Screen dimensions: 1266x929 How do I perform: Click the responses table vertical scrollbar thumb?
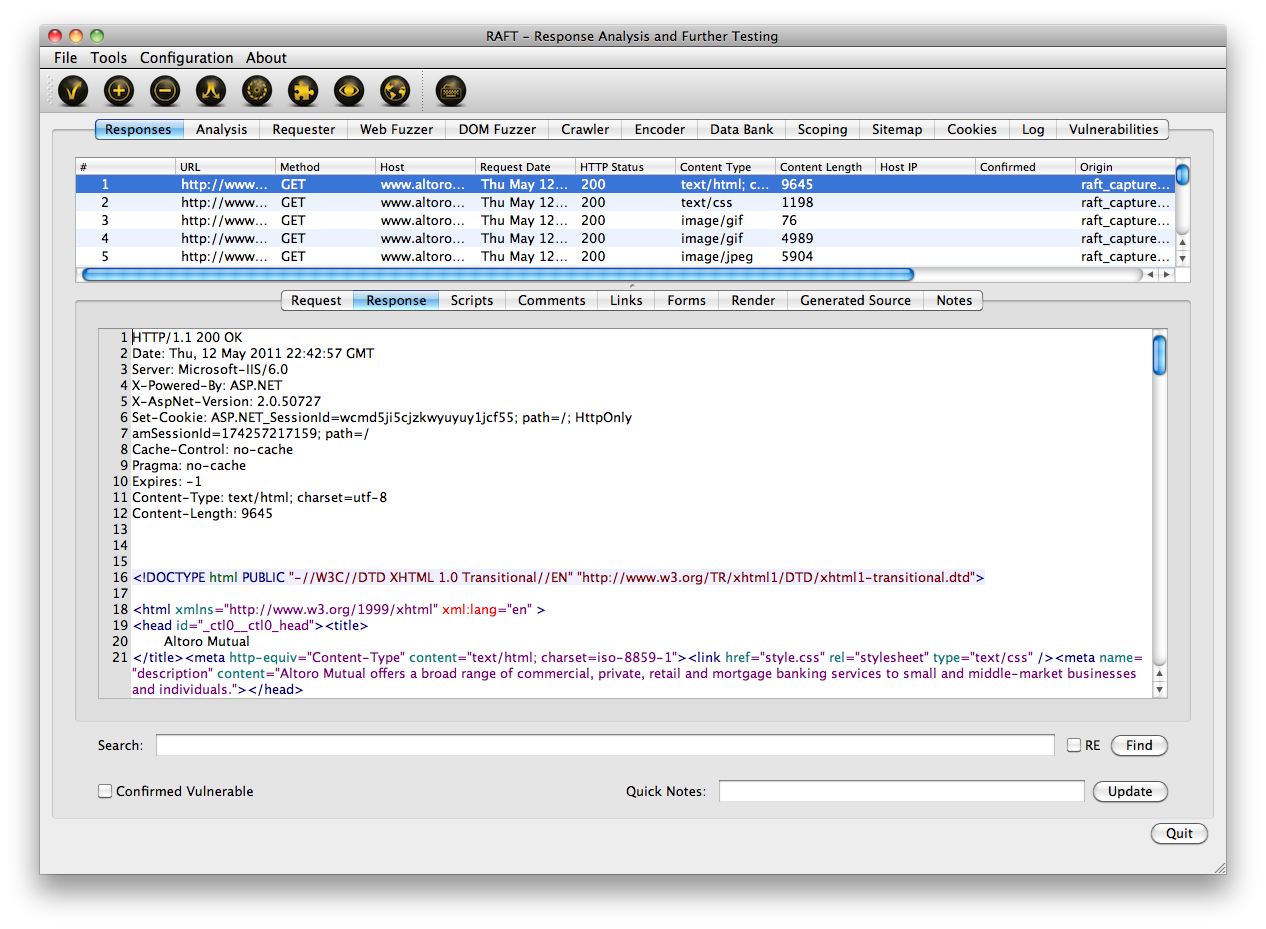(1182, 174)
